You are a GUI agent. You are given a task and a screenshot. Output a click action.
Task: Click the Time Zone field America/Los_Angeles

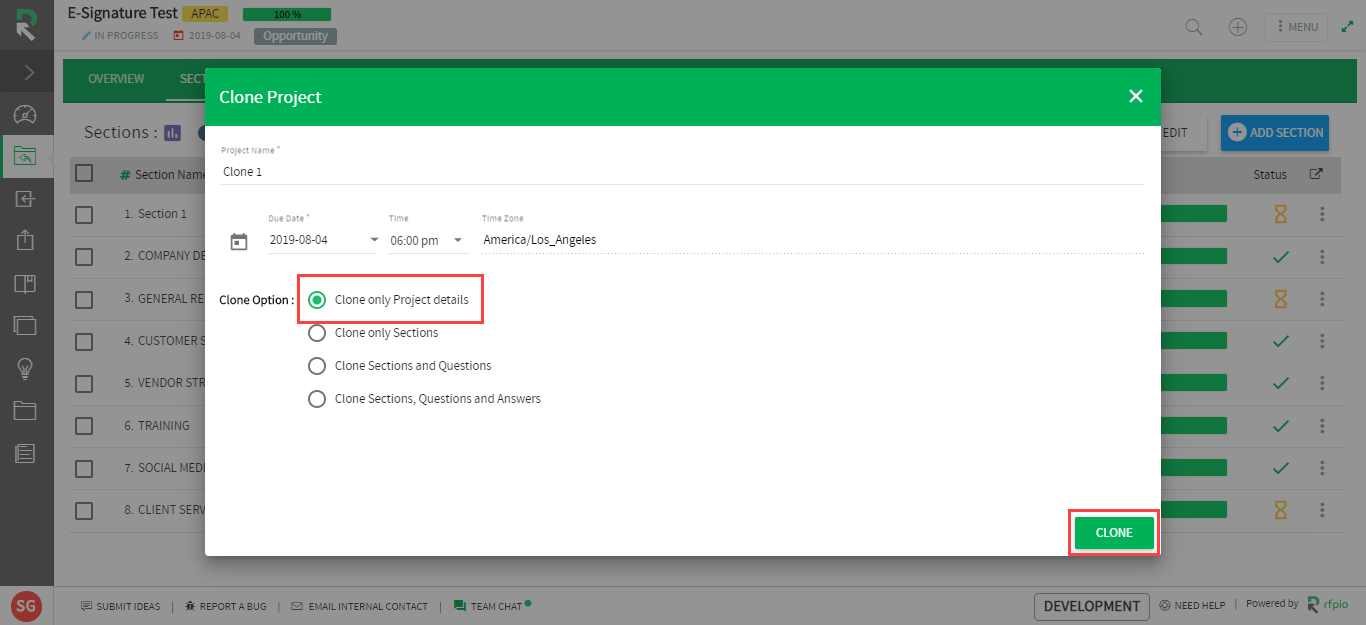pos(812,240)
